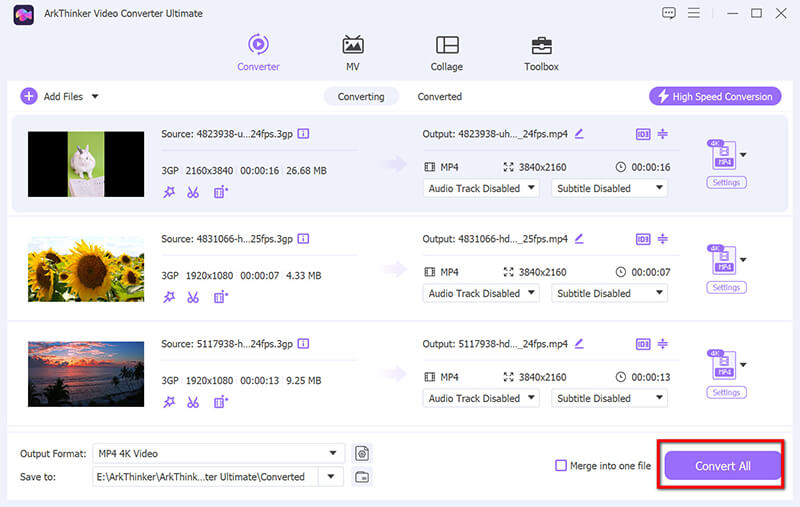Open edit effects wand for 4831066 video

pos(169,297)
